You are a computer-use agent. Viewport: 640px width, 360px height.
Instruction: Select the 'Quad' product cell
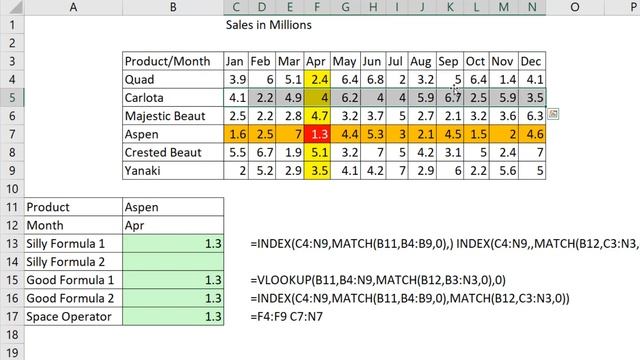(173, 80)
